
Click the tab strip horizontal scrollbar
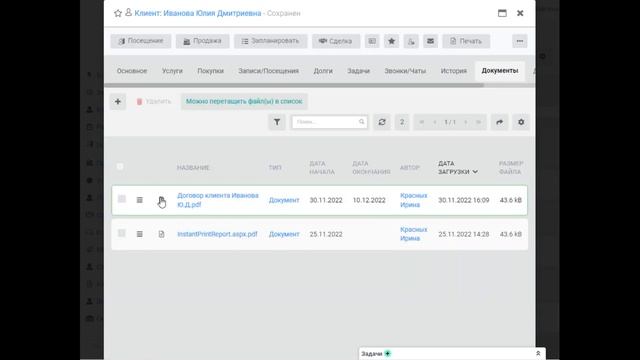[x=294, y=85]
